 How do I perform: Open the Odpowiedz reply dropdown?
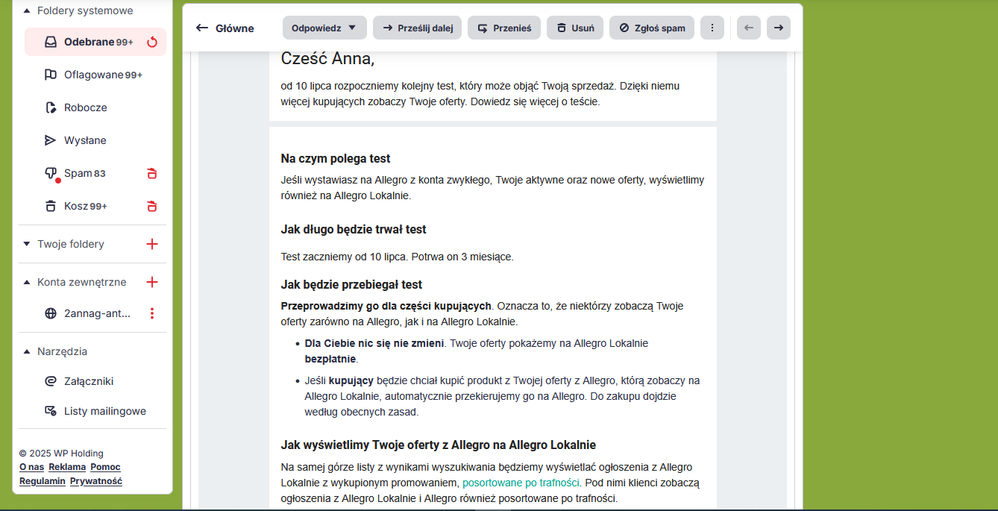324,28
